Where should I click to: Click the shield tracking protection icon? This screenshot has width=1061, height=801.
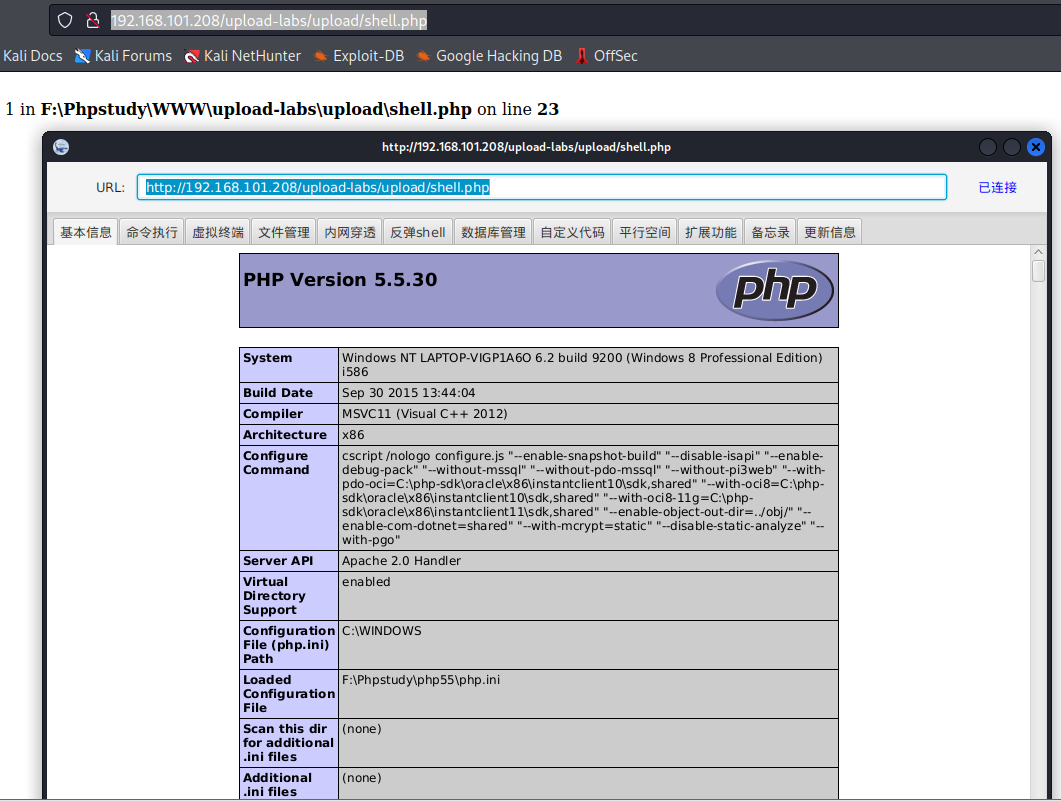[x=65, y=20]
